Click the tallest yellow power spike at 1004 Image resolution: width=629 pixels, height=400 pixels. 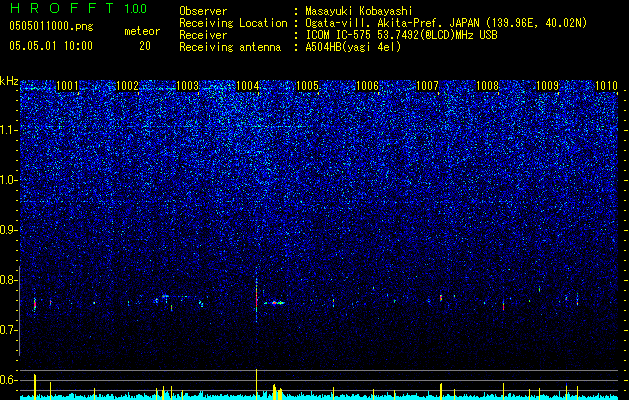click(x=256, y=384)
